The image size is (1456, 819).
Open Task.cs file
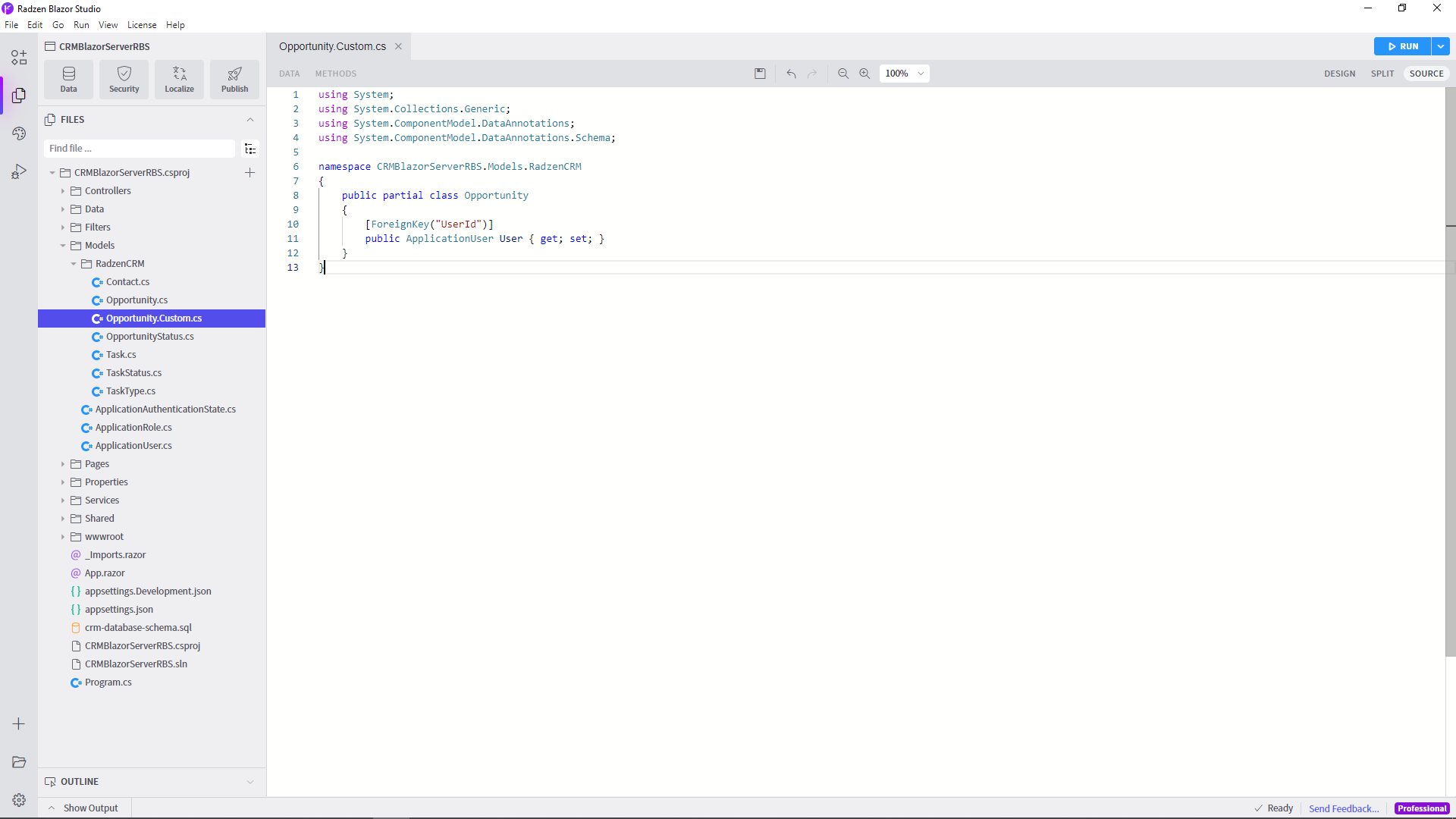coord(121,355)
